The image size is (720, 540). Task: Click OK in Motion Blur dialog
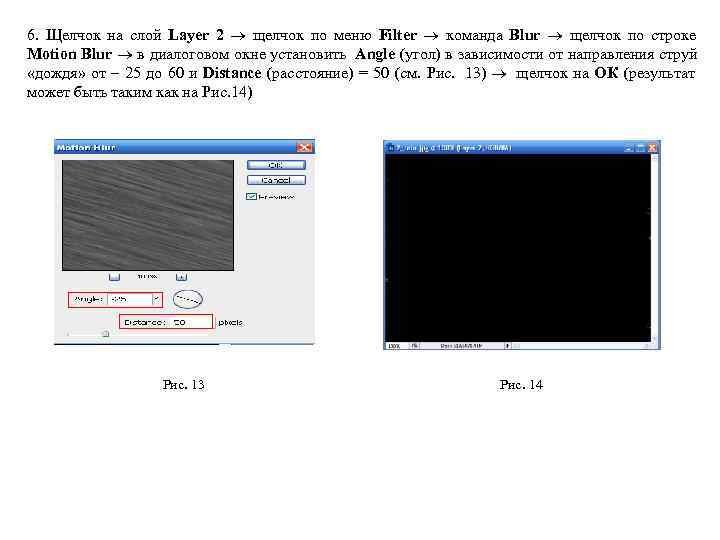[x=276, y=165]
